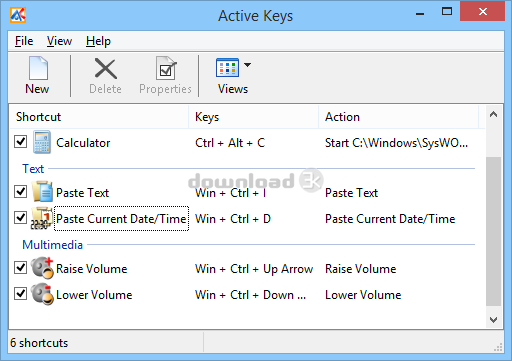Open the File menu

pos(24,41)
